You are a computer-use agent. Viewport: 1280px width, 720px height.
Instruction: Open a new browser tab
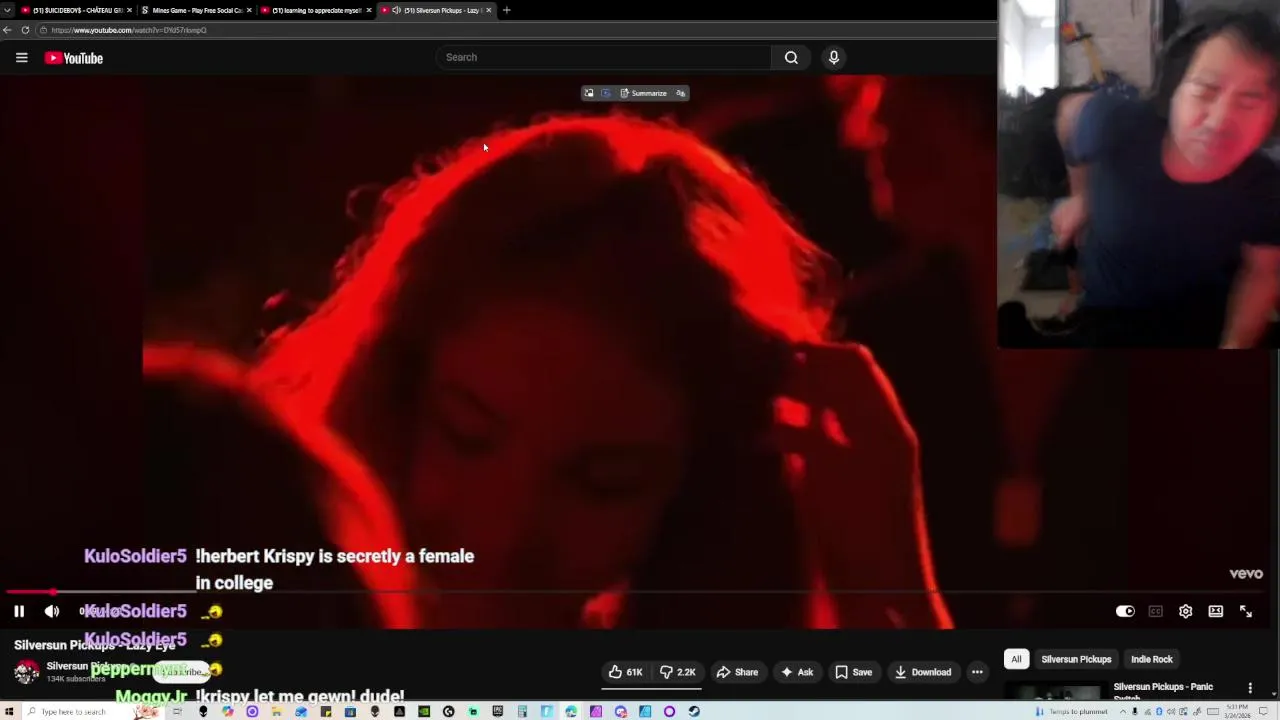(x=506, y=10)
